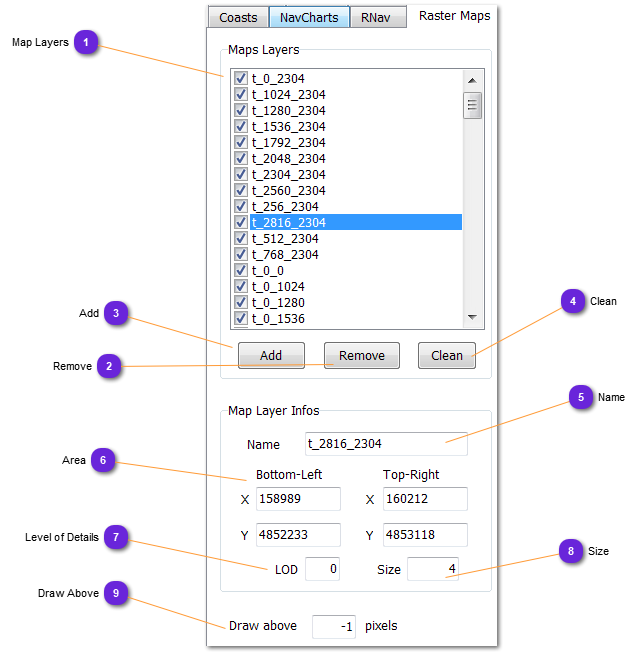
Task: Click callout badge 4 for Clean
Action: tap(572, 301)
